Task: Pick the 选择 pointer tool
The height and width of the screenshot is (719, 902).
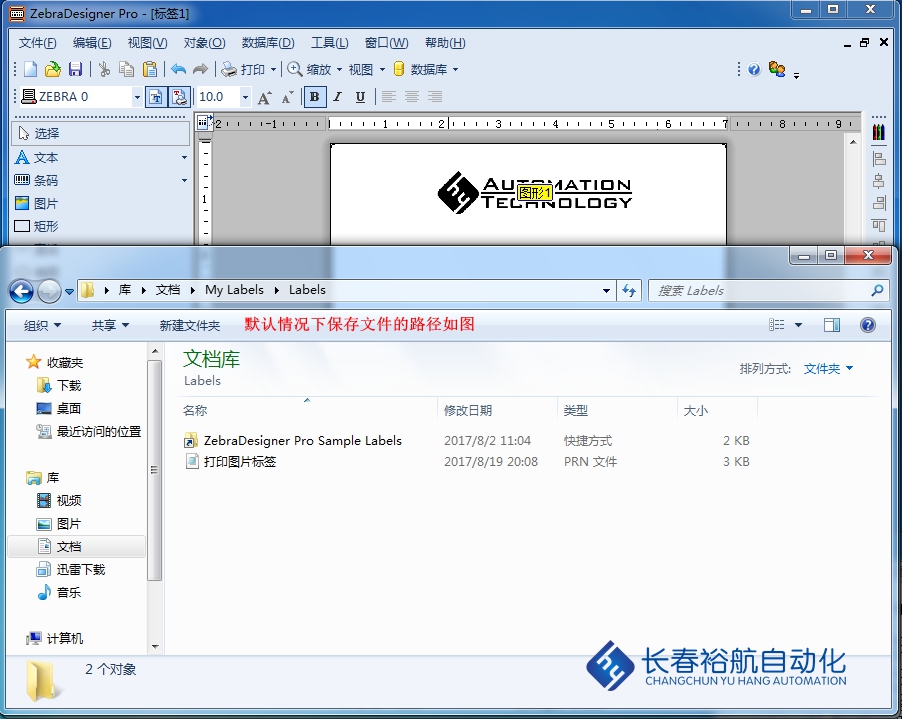Action: click(101, 133)
